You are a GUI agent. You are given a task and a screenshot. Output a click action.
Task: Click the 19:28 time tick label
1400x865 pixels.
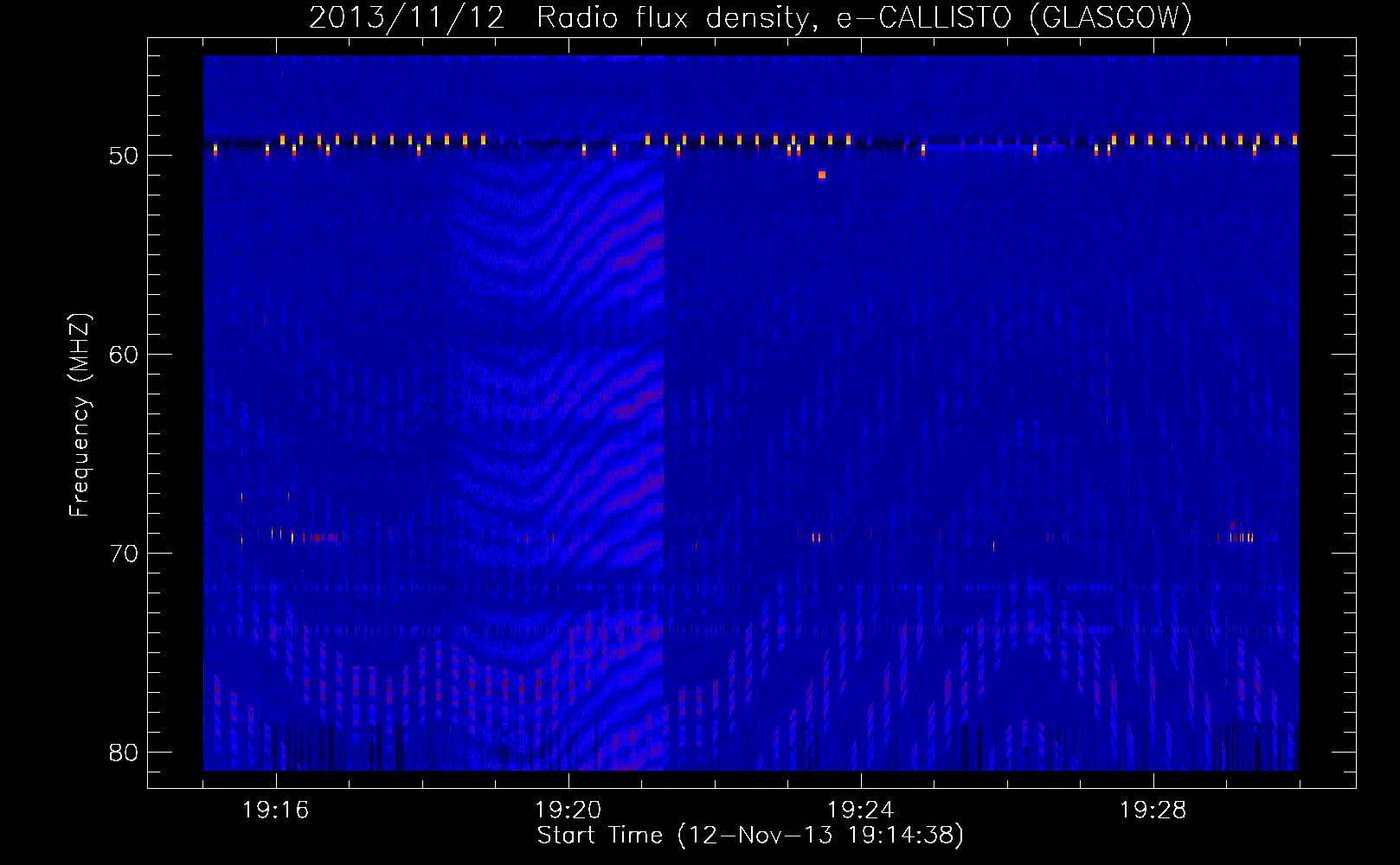click(x=1153, y=811)
